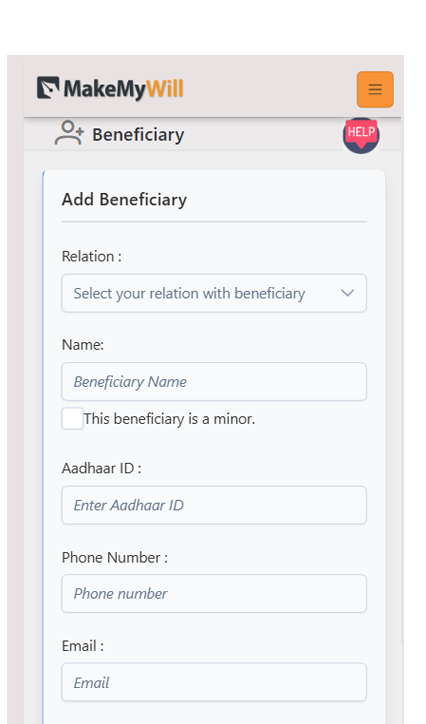The width and height of the screenshot is (426, 724).
Task: Click the add-person Beneficiary icon
Action: [x=69, y=133]
